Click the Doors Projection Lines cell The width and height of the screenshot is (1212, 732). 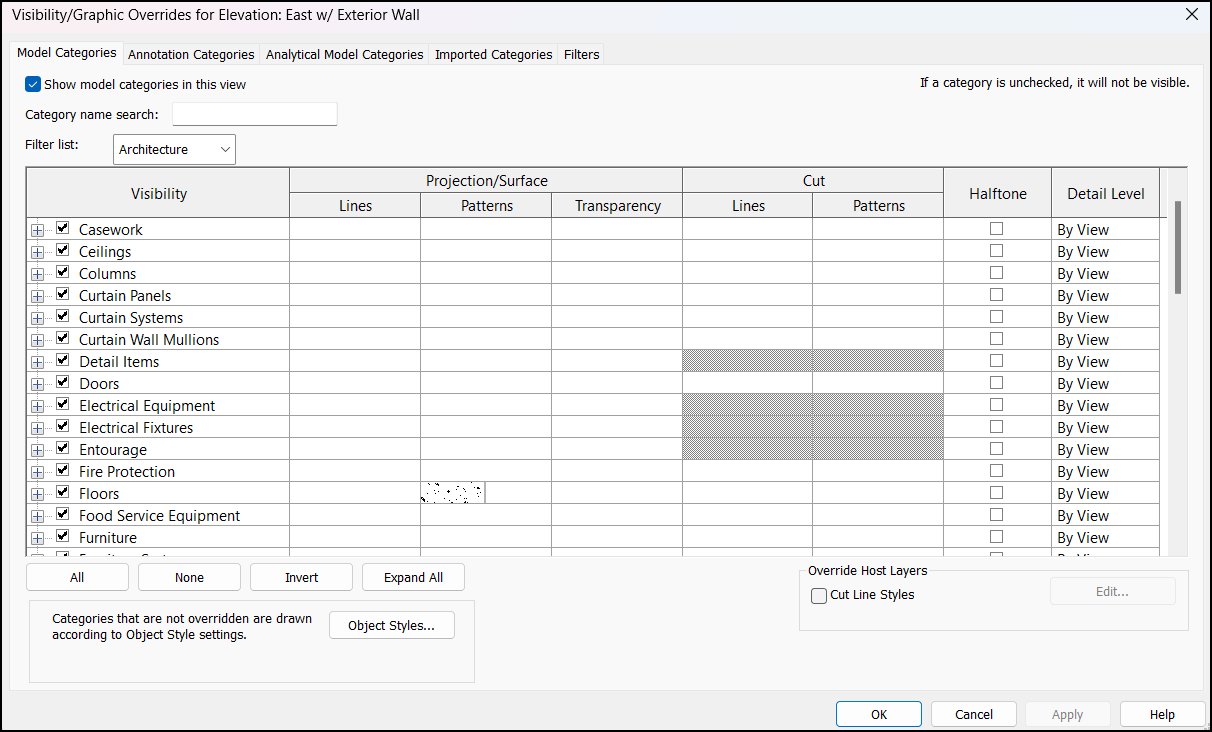coord(355,383)
